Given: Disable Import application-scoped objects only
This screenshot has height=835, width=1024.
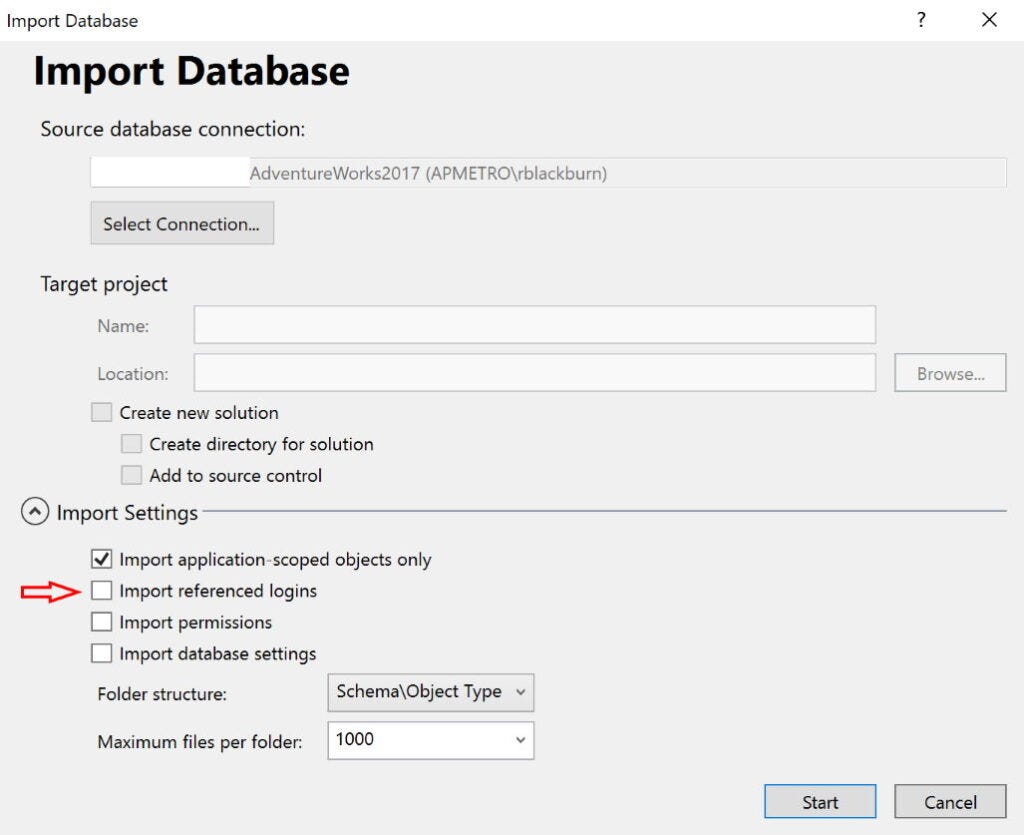Looking at the screenshot, I should point(101,559).
